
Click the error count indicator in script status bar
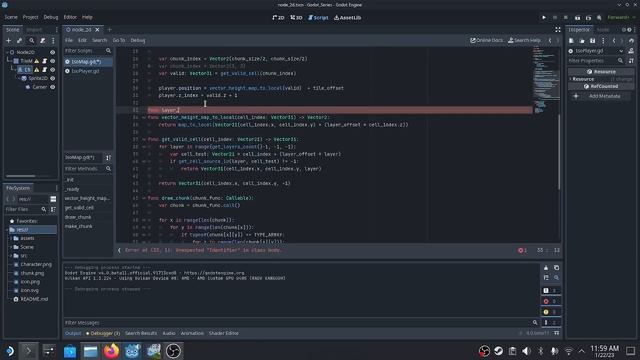(x=522, y=250)
